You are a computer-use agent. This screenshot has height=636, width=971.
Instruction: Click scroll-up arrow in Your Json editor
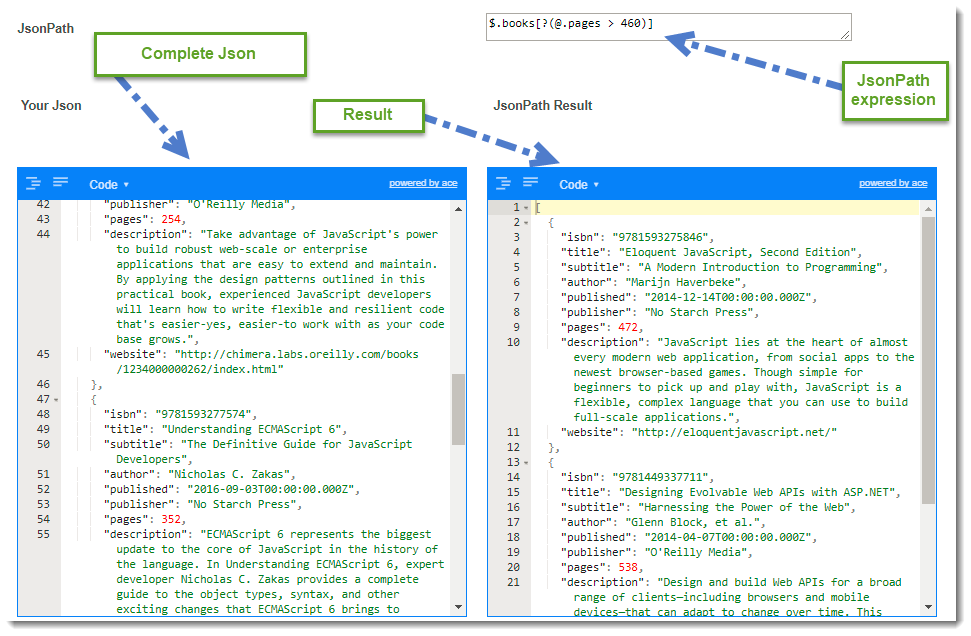458,208
